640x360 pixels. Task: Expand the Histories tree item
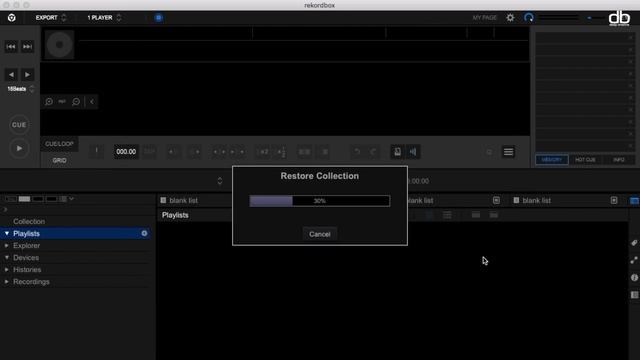point(7,270)
